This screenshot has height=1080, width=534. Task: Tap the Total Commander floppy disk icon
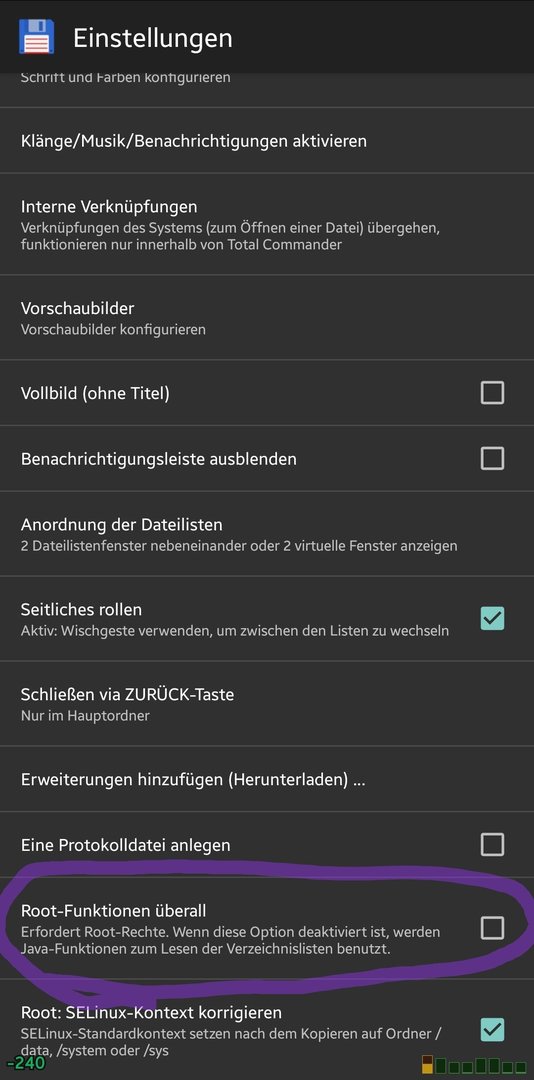tap(37, 37)
